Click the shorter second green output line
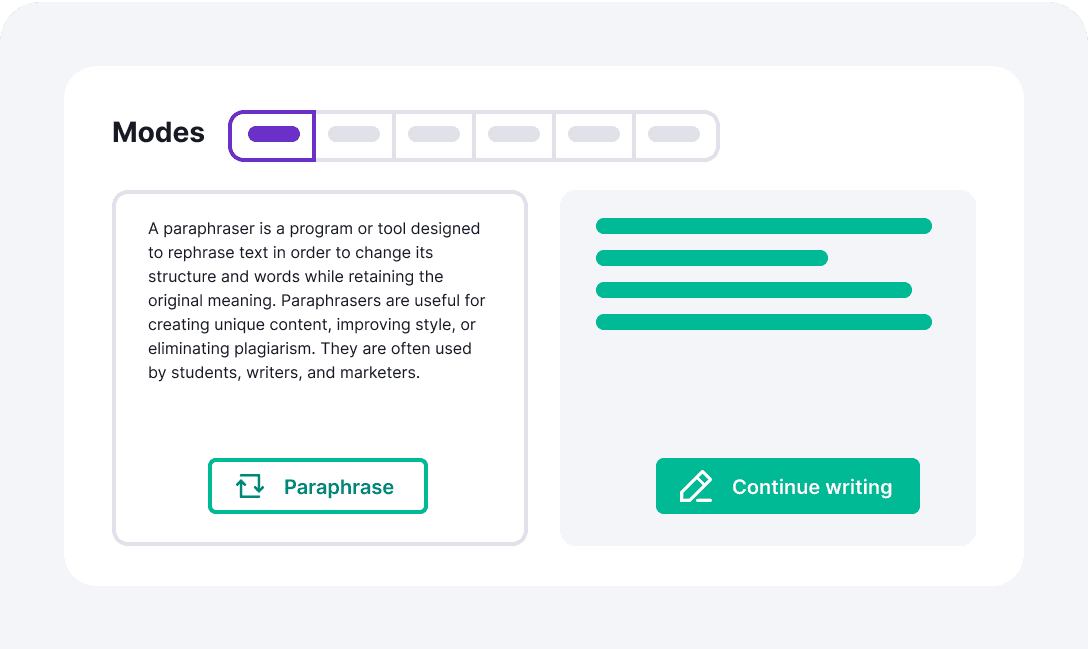This screenshot has height=649, width=1088. click(712, 258)
